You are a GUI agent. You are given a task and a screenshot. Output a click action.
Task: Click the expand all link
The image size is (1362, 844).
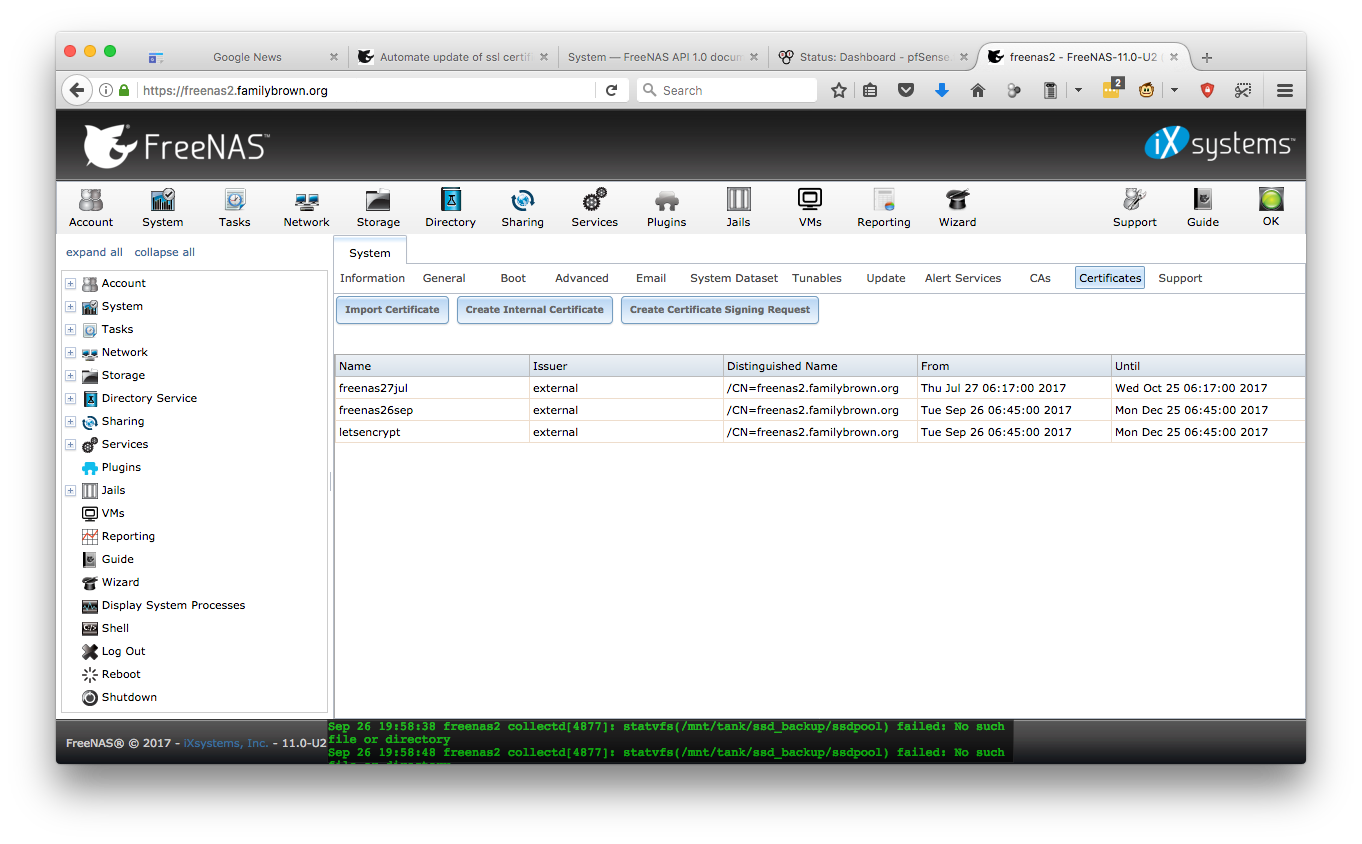(x=94, y=252)
